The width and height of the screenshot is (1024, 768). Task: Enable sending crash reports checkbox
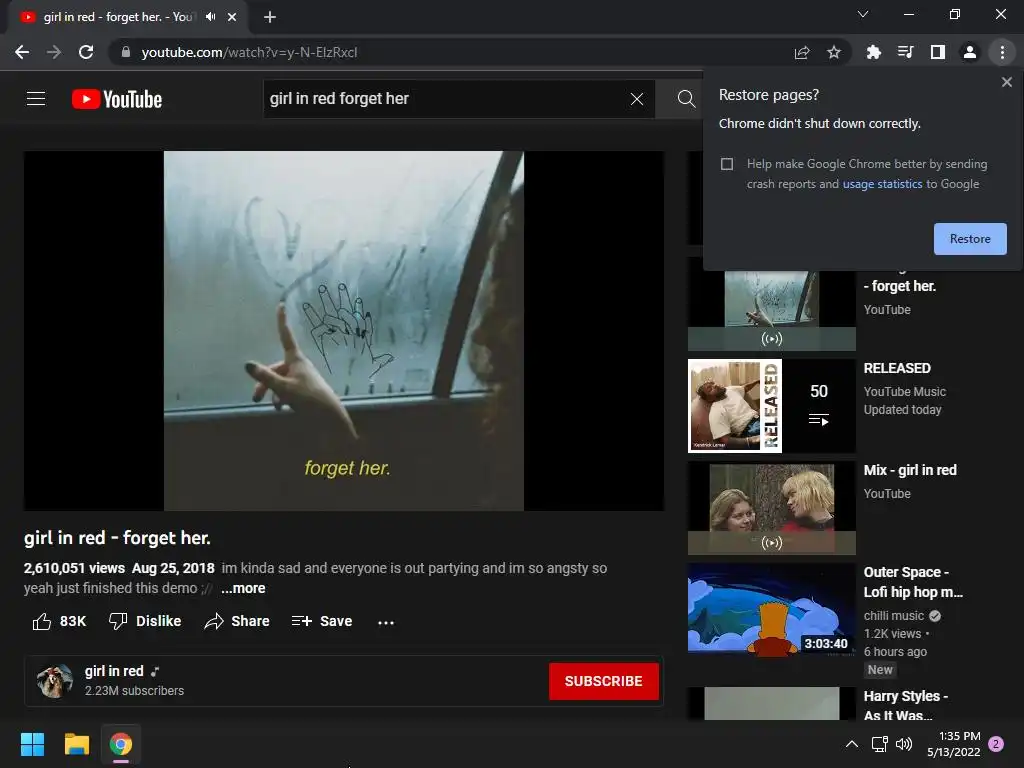(x=727, y=164)
